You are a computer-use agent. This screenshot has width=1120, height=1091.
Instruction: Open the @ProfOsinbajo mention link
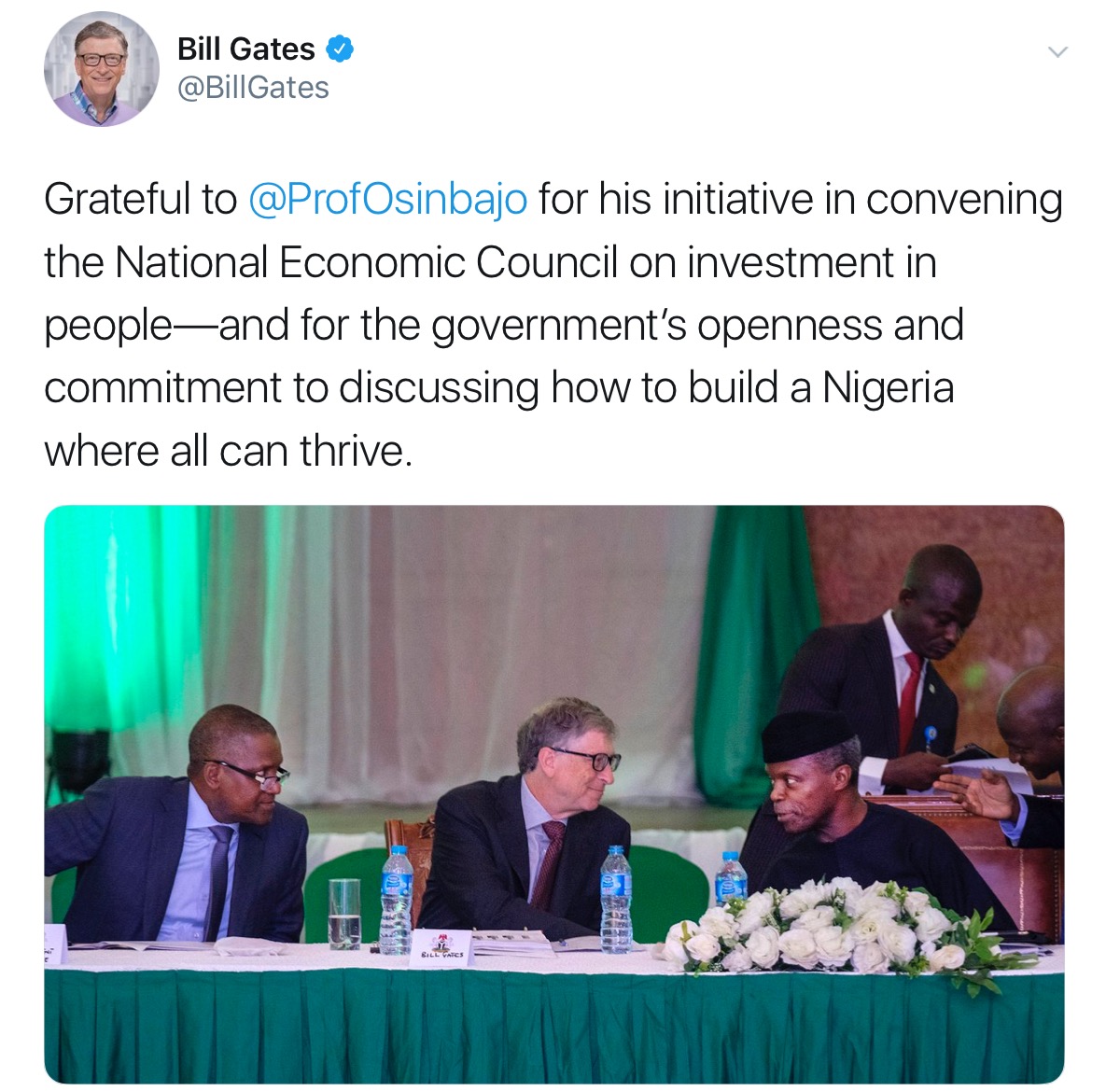pyautogui.click(x=388, y=200)
